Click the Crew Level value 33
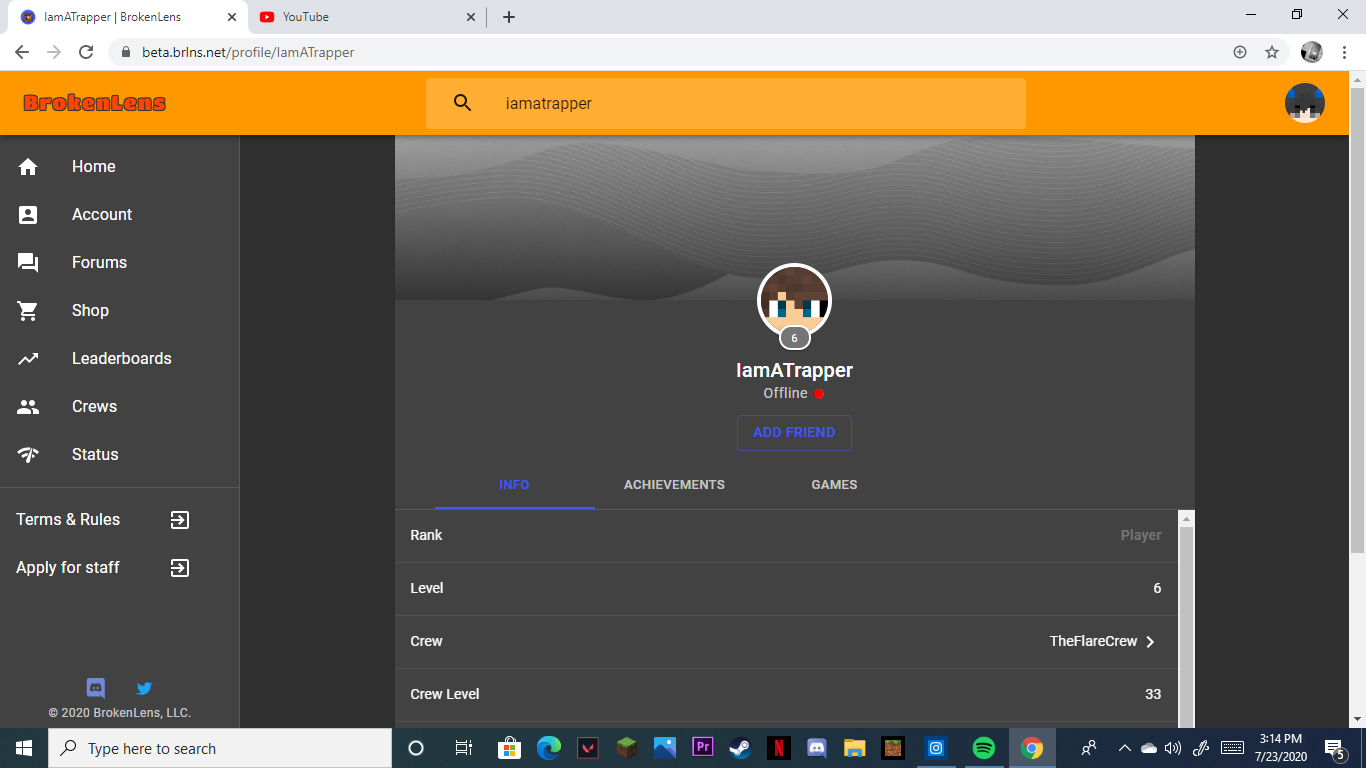Screen dimensions: 1366x768 (1153, 695)
